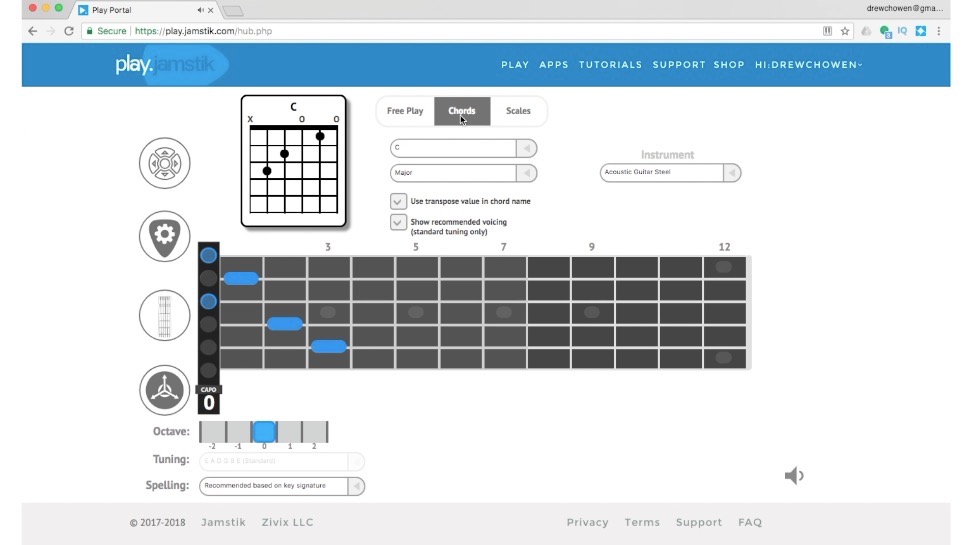Screen dimensions: 972x545
Task: Select the fretboard view circle icon
Action: pos(164,314)
